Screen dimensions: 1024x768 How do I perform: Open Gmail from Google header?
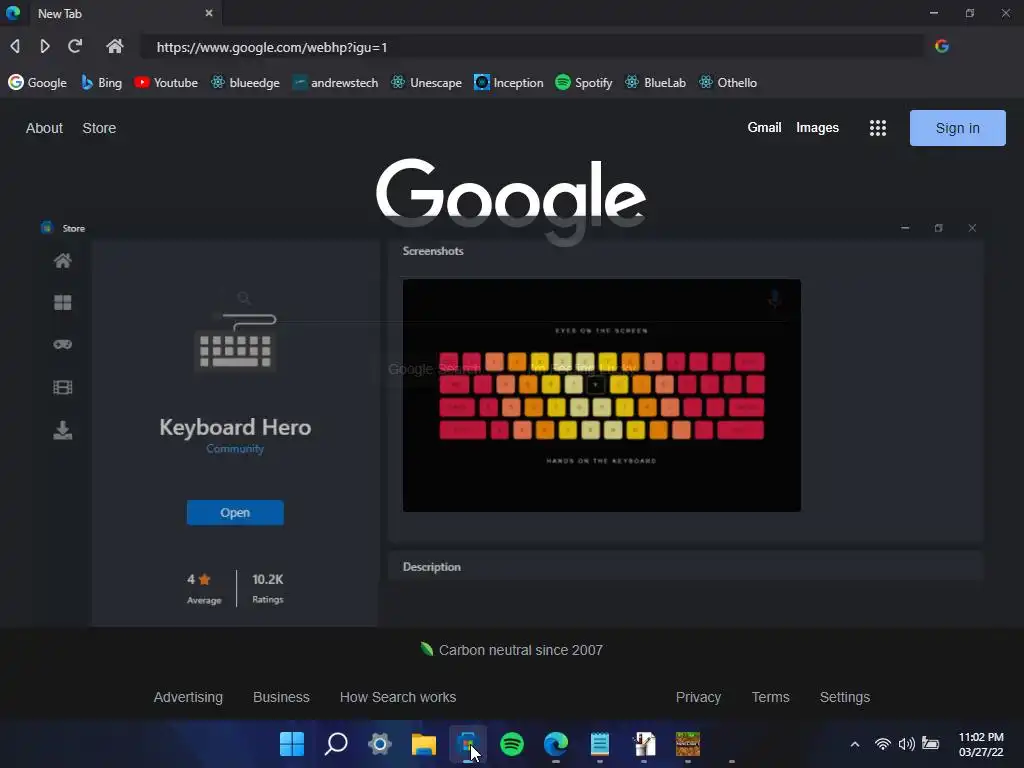tap(764, 127)
